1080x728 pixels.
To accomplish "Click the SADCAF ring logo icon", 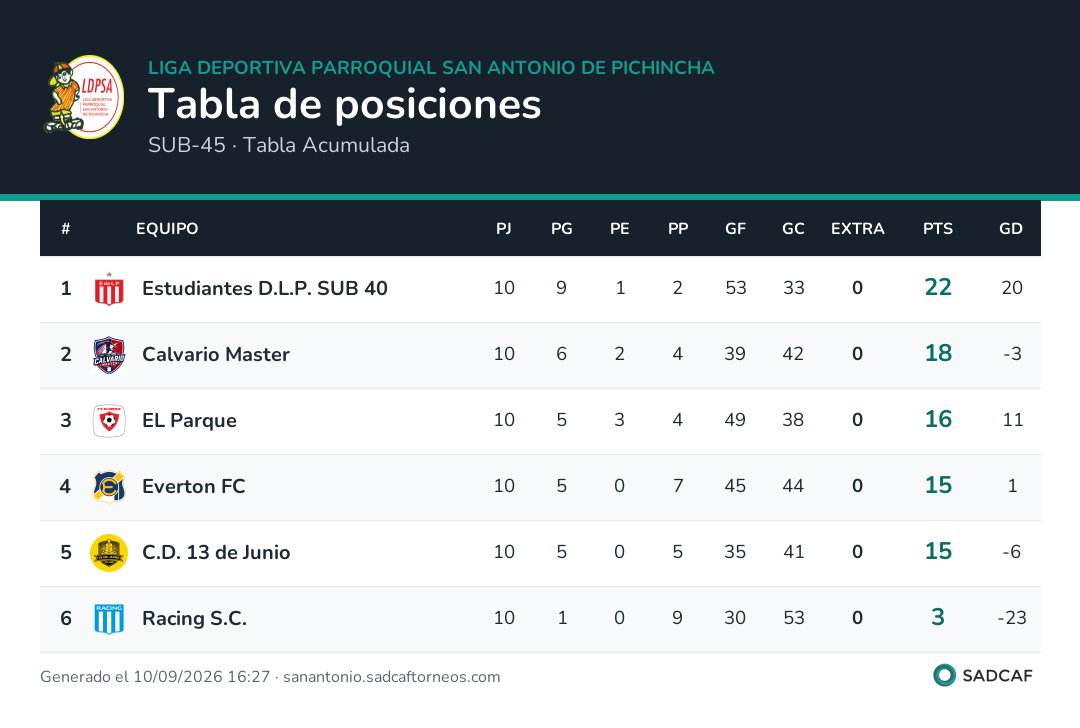I will coord(944,675).
